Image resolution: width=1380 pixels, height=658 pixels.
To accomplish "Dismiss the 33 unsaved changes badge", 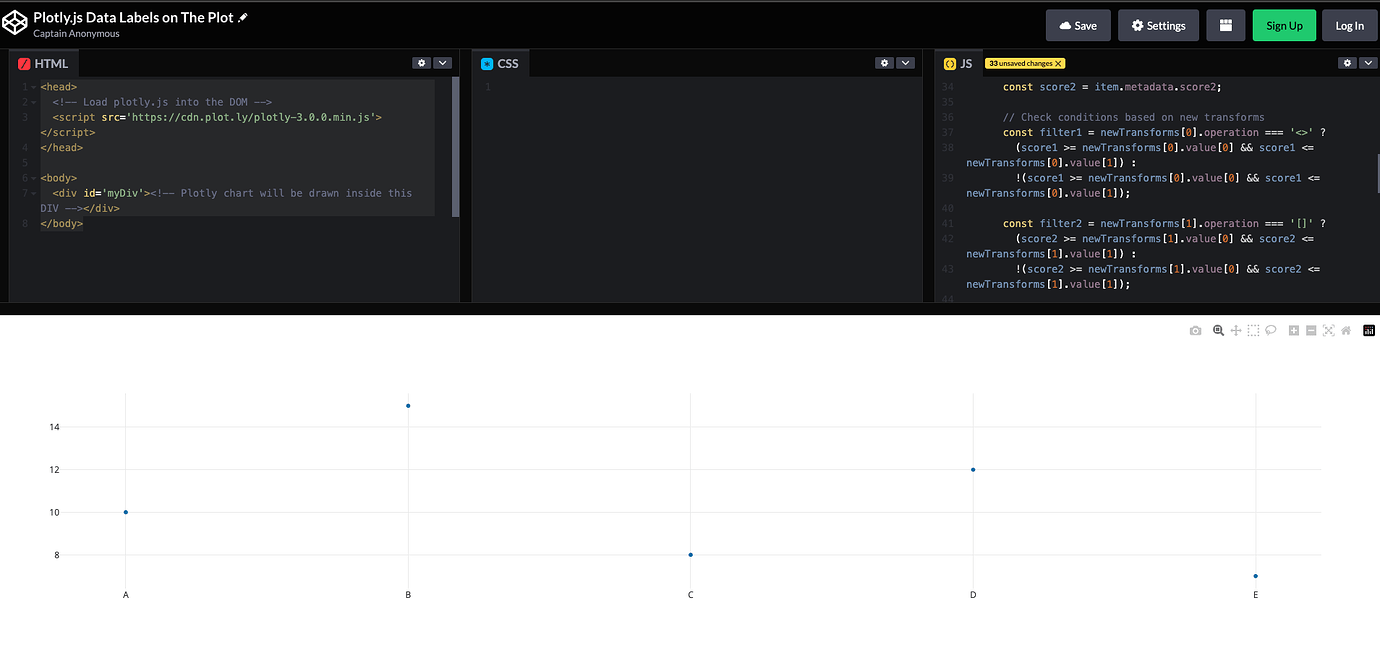I will pos(1058,62).
